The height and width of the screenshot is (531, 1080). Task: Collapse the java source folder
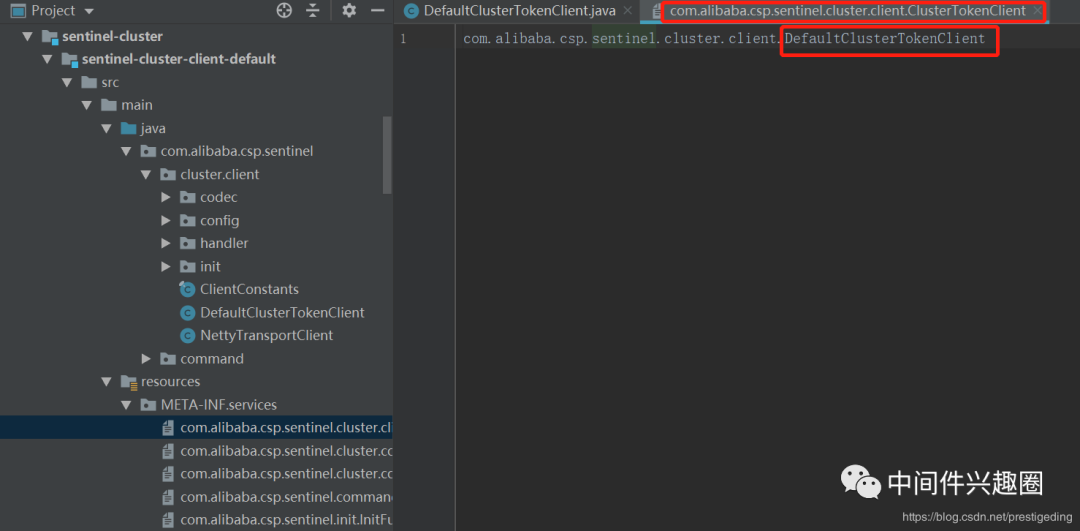(x=106, y=129)
